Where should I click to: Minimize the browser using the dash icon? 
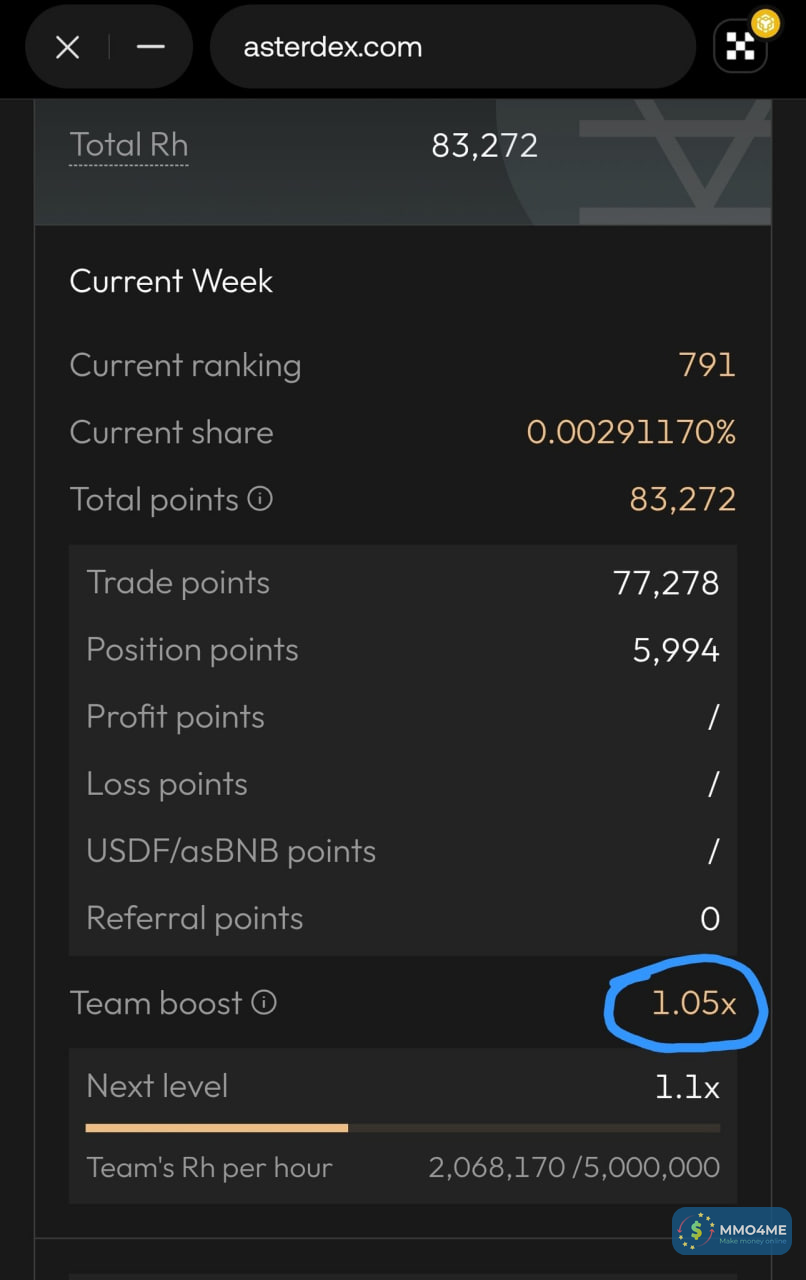(x=150, y=47)
